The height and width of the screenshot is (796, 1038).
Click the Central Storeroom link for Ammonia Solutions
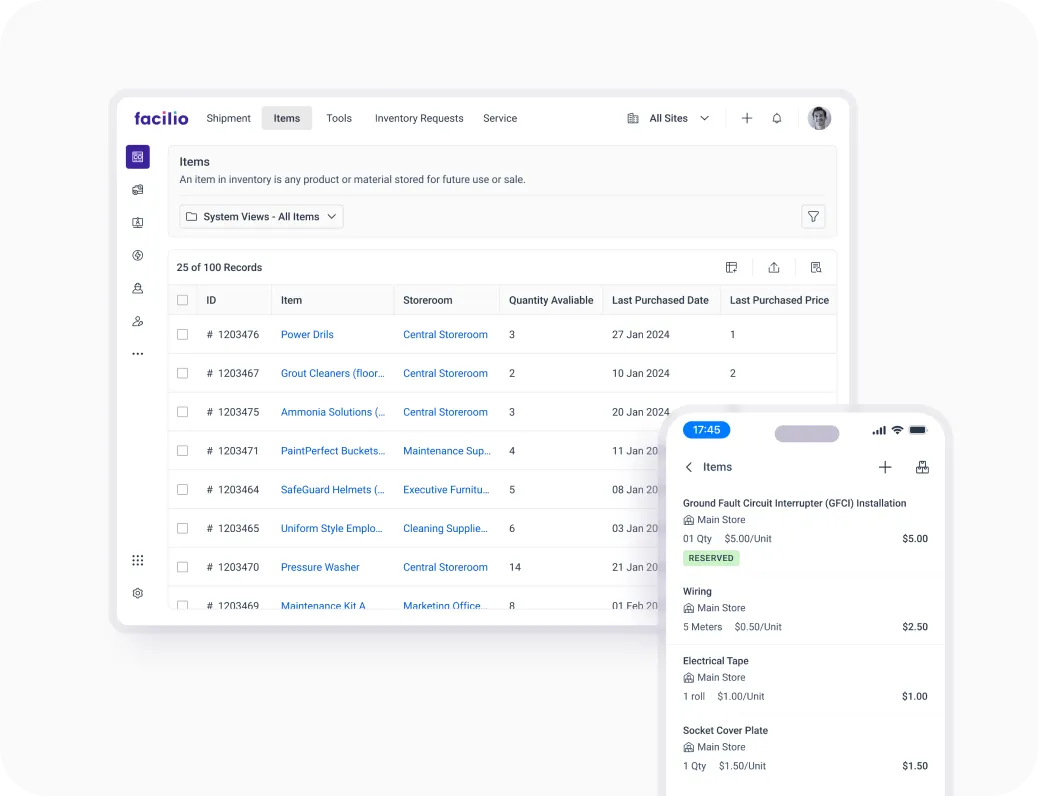[x=445, y=412]
